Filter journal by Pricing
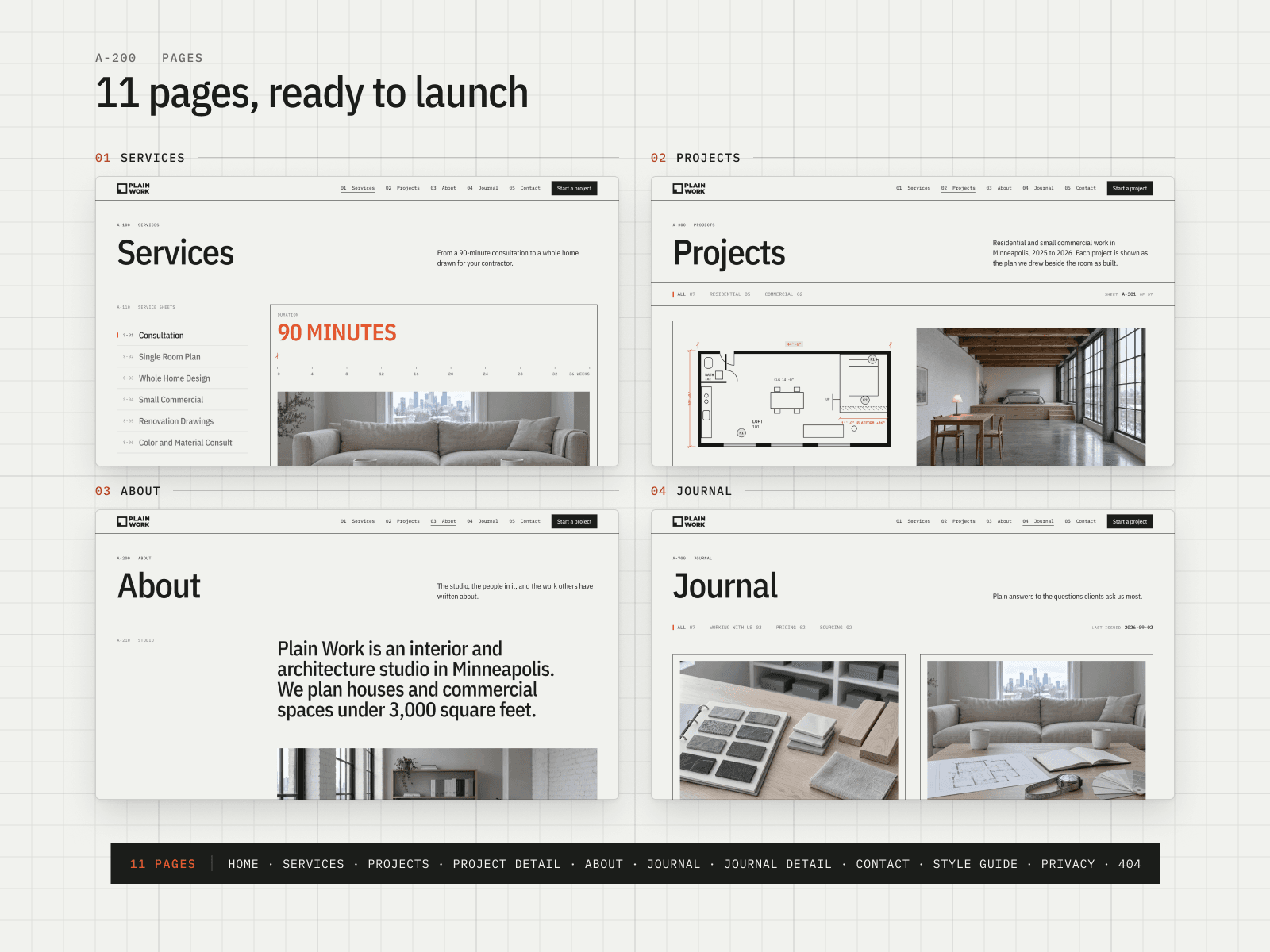 [791, 628]
